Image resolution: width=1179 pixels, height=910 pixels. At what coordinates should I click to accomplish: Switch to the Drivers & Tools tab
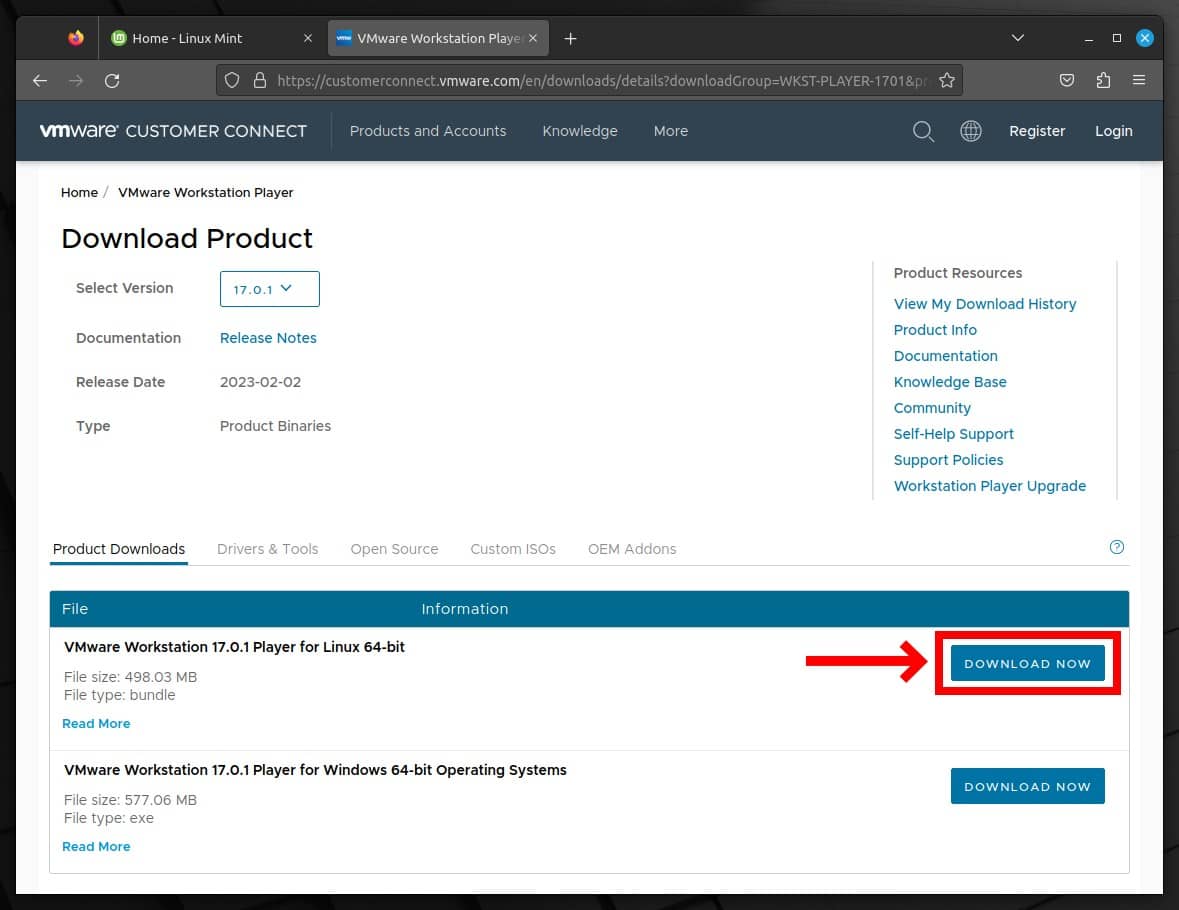[267, 549]
